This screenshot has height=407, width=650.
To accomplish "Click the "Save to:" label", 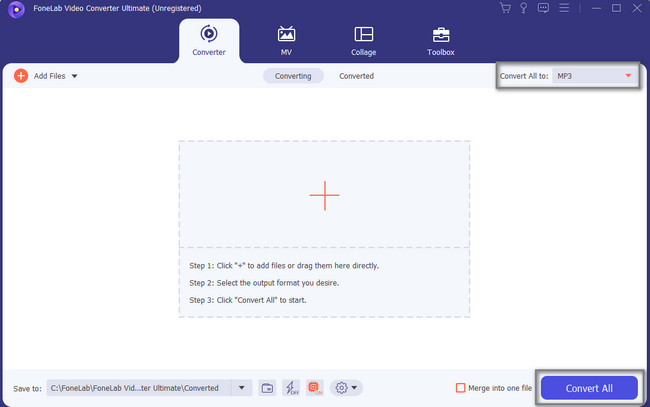I will pos(27,388).
